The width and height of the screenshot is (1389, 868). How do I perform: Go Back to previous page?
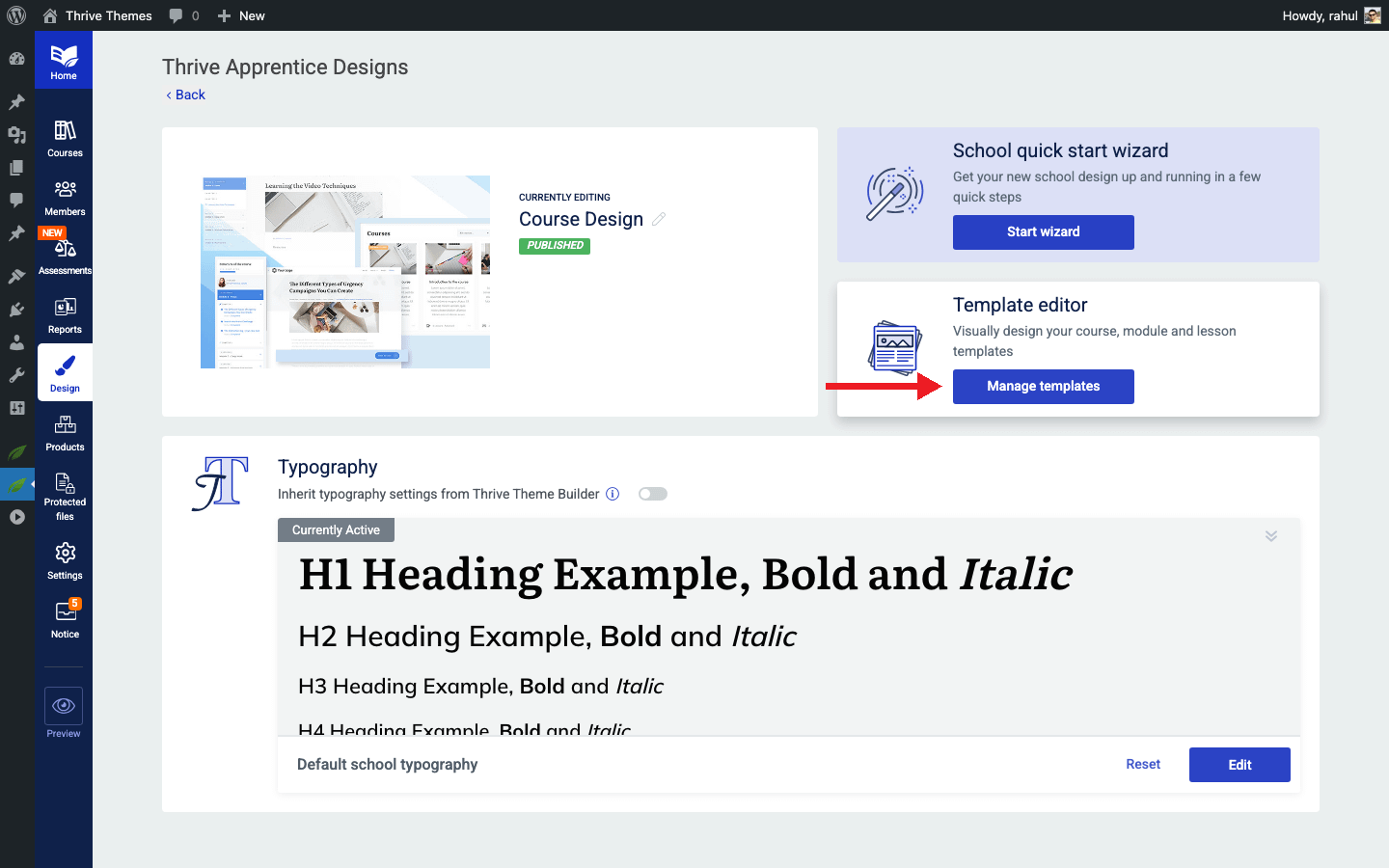[185, 95]
